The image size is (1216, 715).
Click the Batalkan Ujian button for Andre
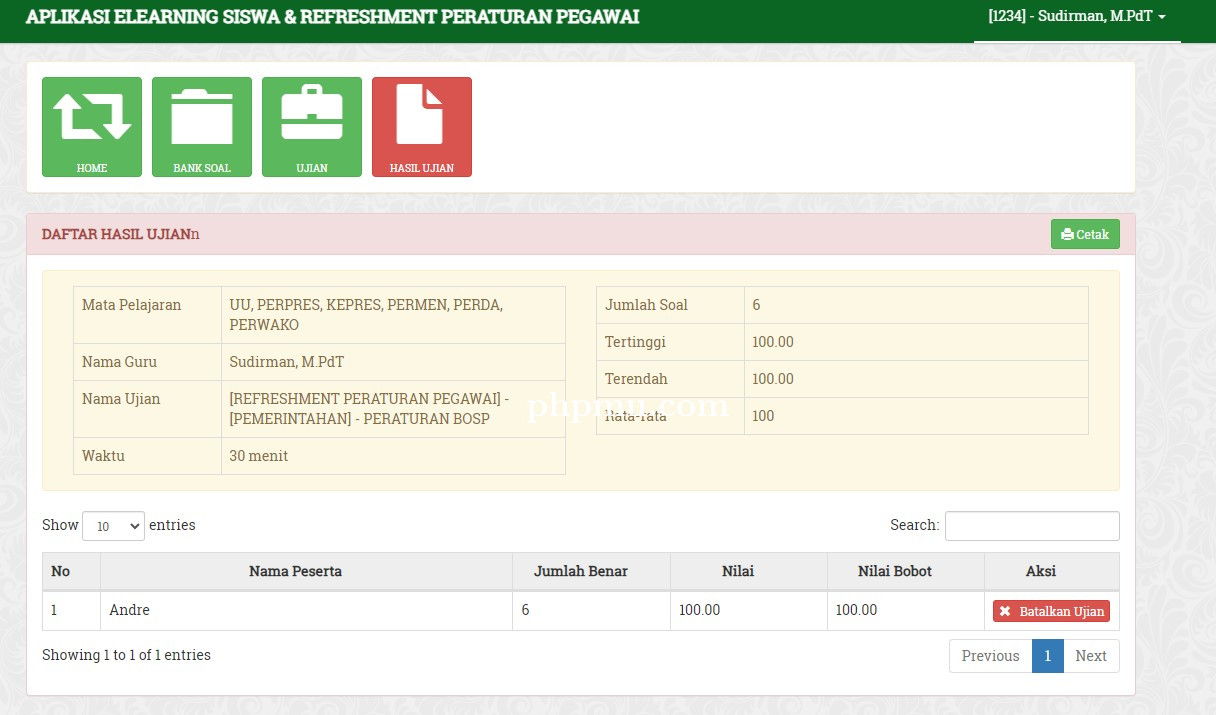coord(1051,611)
